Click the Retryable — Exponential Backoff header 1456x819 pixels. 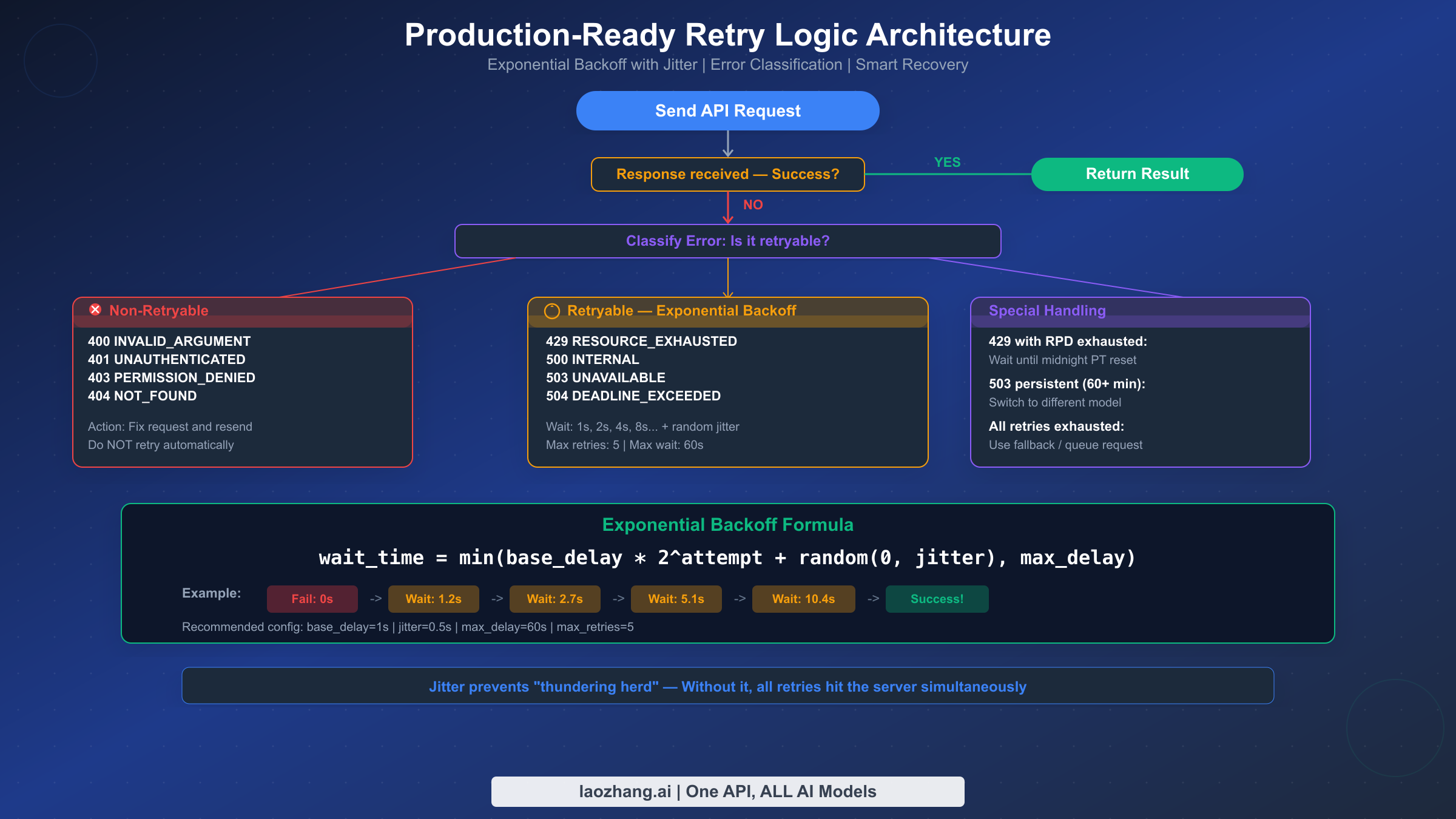(681, 311)
